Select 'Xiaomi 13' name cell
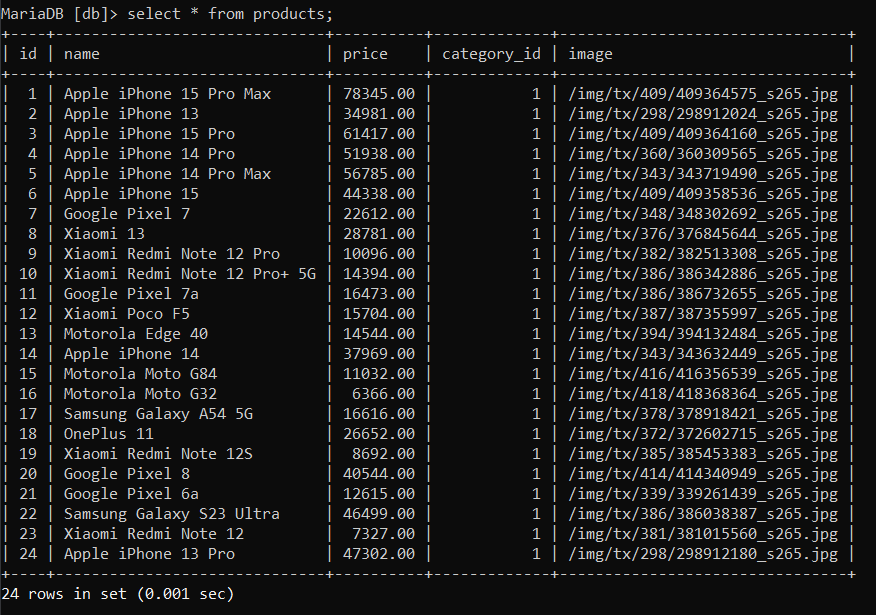The width and height of the screenshot is (876, 615). [104, 234]
